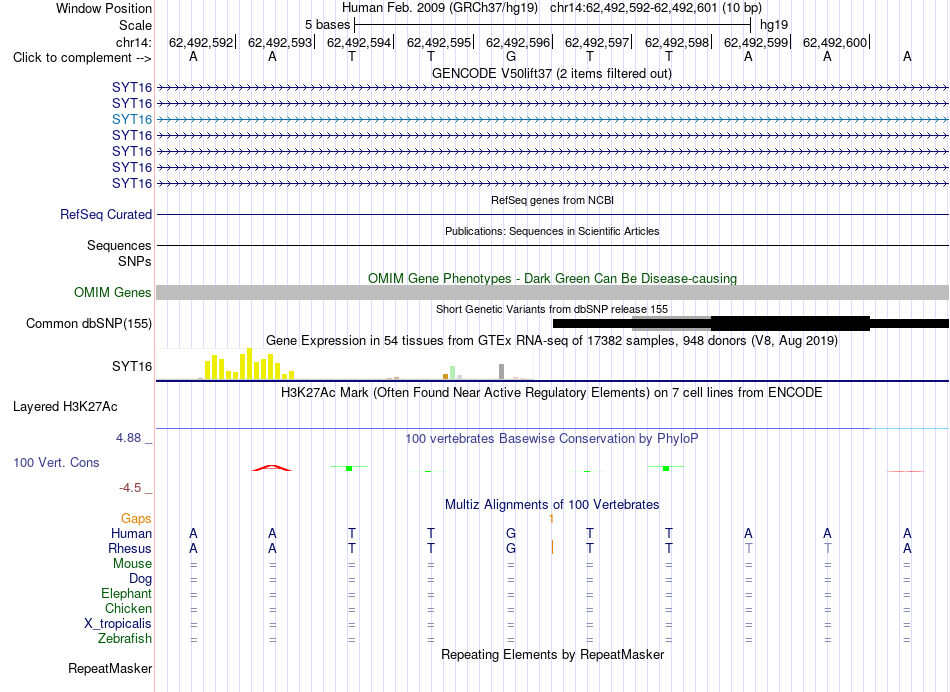This screenshot has height=692, width=950.
Task: Click the grey bar in the GTEx expression chart
Action: [502, 371]
